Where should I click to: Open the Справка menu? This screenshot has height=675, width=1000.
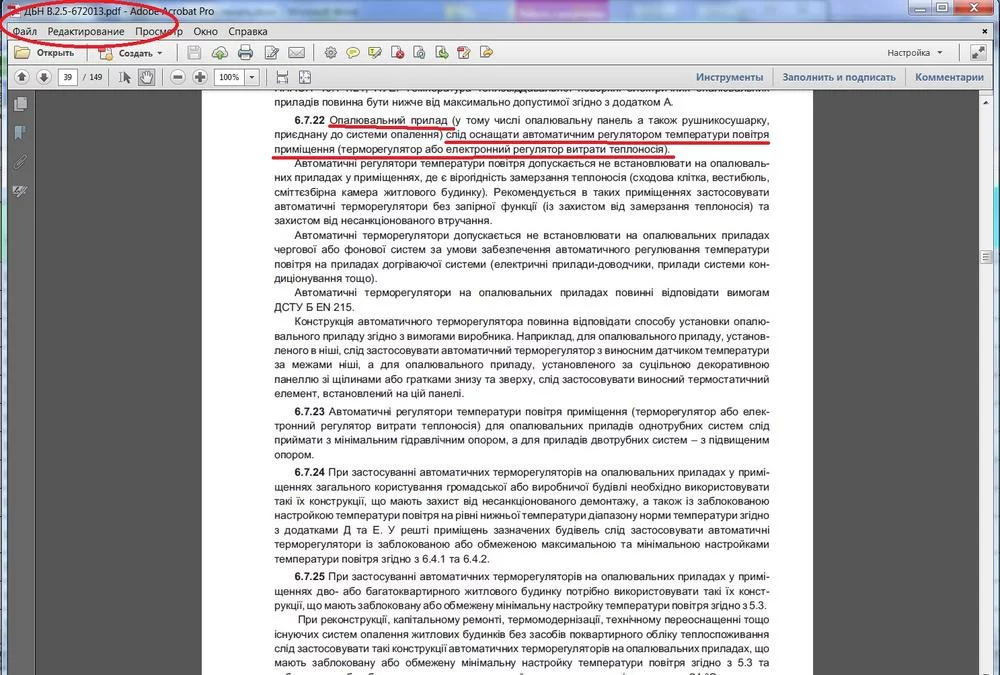click(247, 31)
